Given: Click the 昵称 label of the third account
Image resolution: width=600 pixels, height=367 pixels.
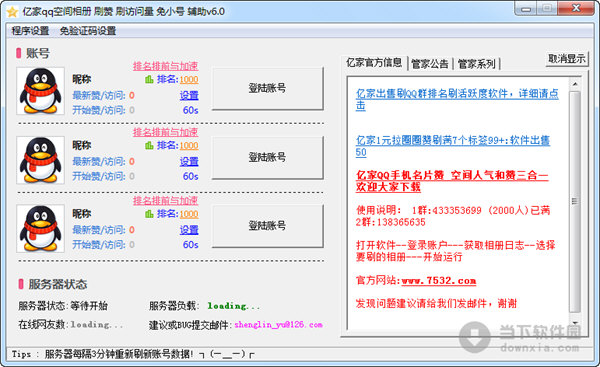Looking at the screenshot, I should 82,214.
